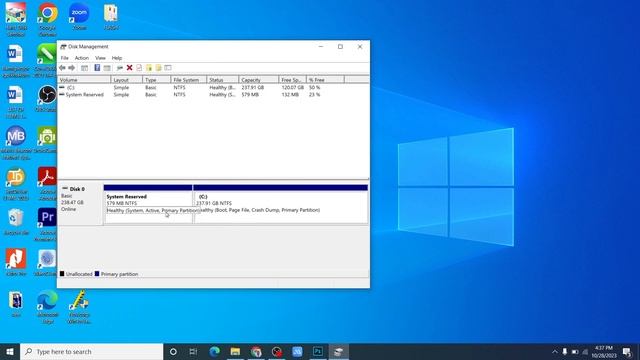This screenshot has height=360, width=640.
Task: Click the 120.07 GB free space cell
Action: point(293,87)
